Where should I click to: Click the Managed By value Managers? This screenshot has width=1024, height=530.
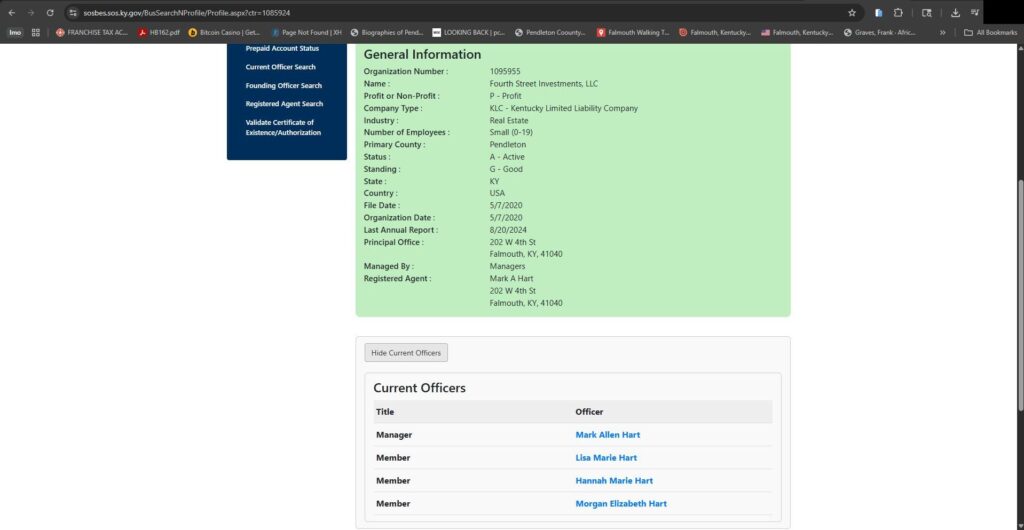507,266
